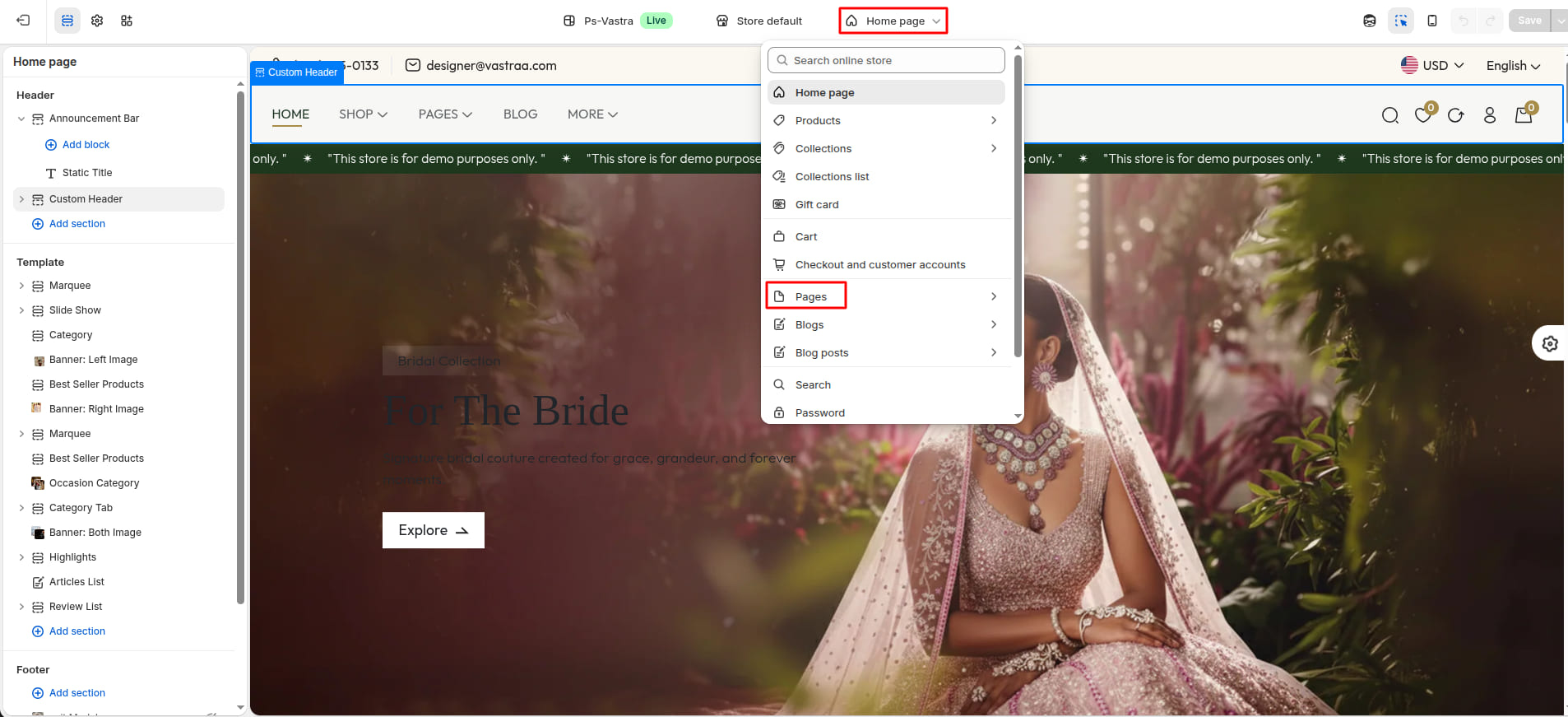Exit the theme editor via back icon

click(23, 21)
